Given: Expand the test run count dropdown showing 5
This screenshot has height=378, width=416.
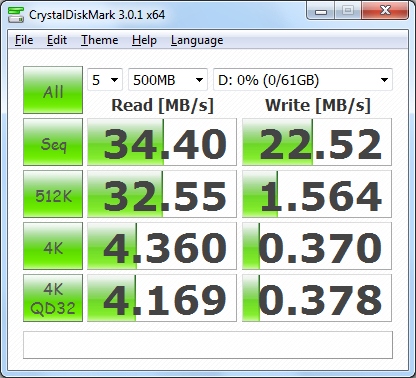Looking at the screenshot, I should 105,80.
